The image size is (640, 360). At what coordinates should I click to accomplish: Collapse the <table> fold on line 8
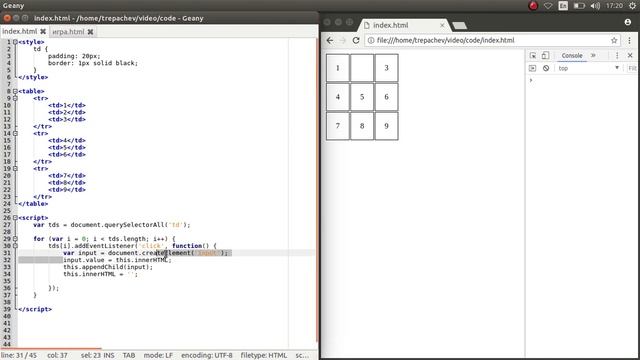pyautogui.click(x=15, y=91)
